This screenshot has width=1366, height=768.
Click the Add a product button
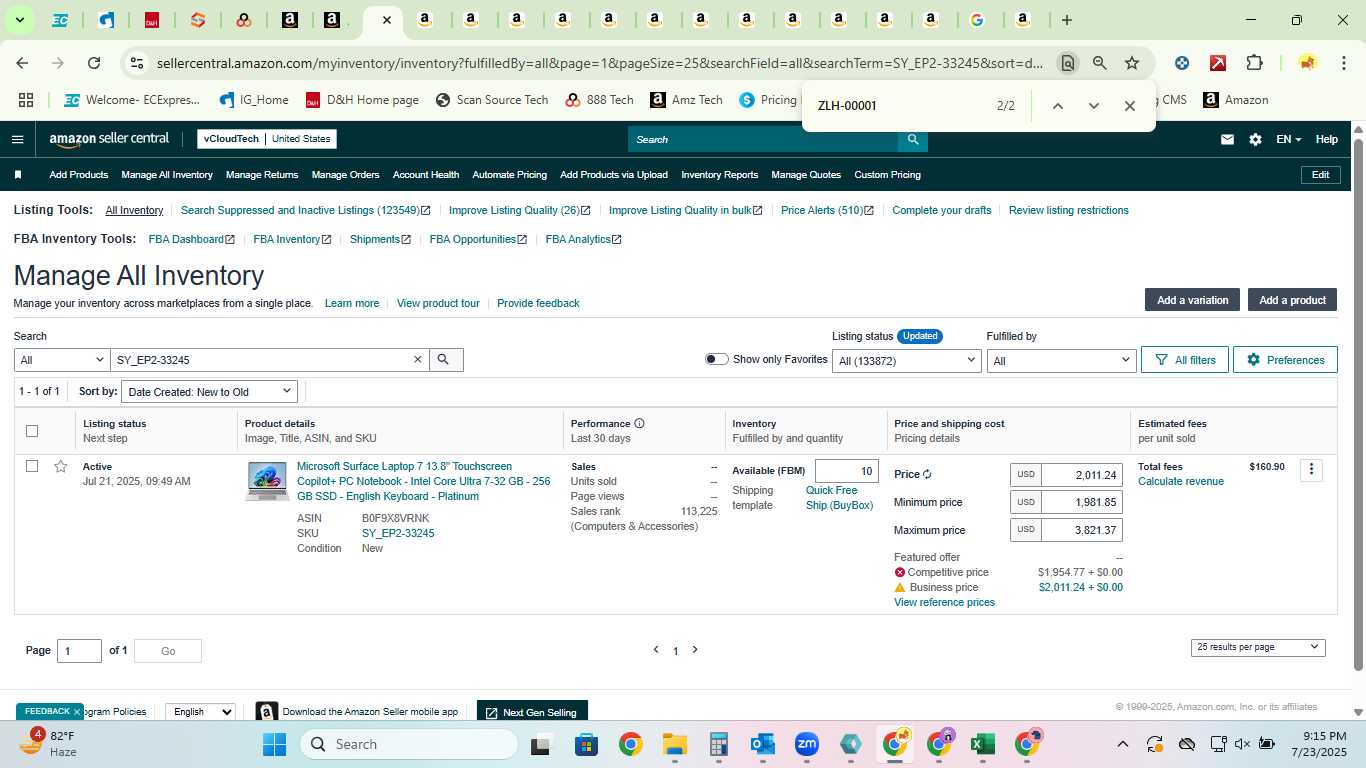(x=1292, y=300)
